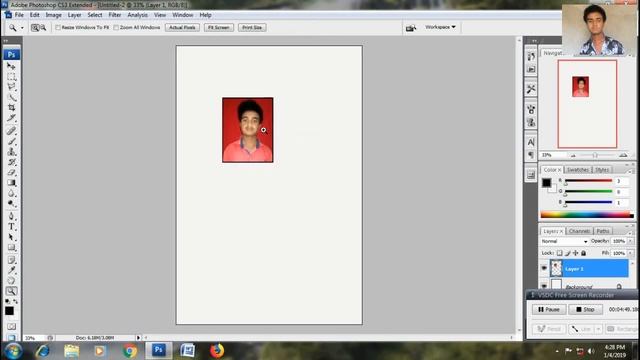The height and width of the screenshot is (360, 640).
Task: Select the Clone Stamp tool
Action: click(11, 151)
